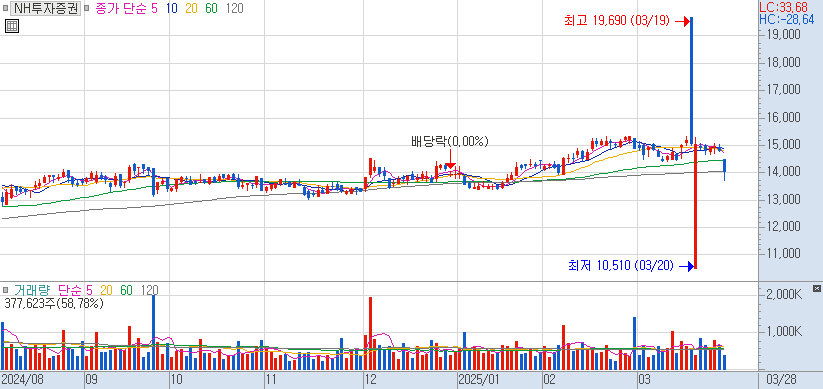Image resolution: width=823 pixels, height=389 pixels.
Task: Select price moving average 20 legend
Action: tap(191, 9)
